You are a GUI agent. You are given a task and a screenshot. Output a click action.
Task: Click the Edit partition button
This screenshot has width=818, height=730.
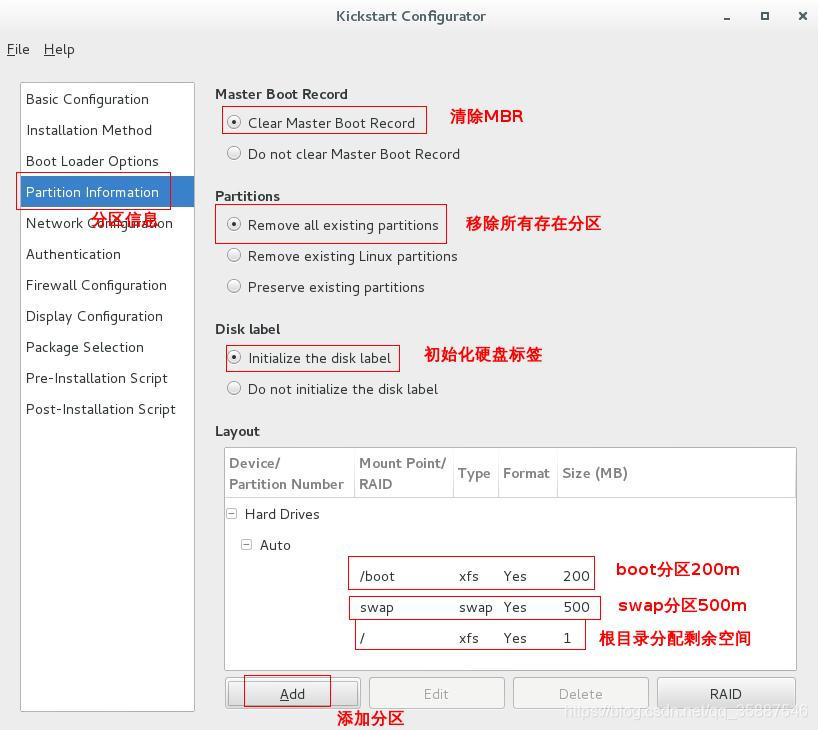(x=436, y=693)
